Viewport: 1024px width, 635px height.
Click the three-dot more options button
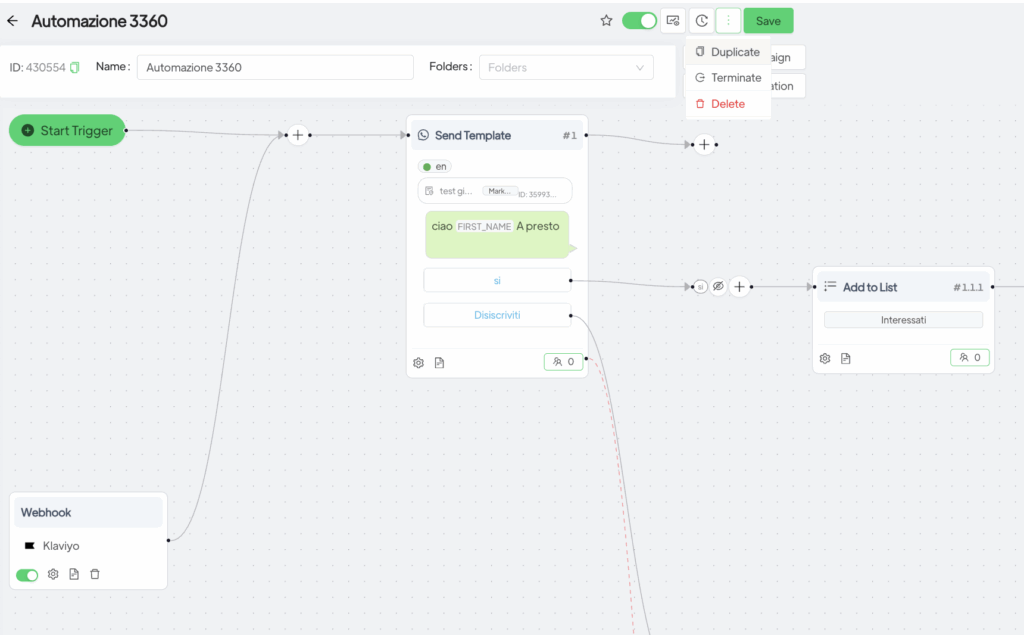[728, 21]
